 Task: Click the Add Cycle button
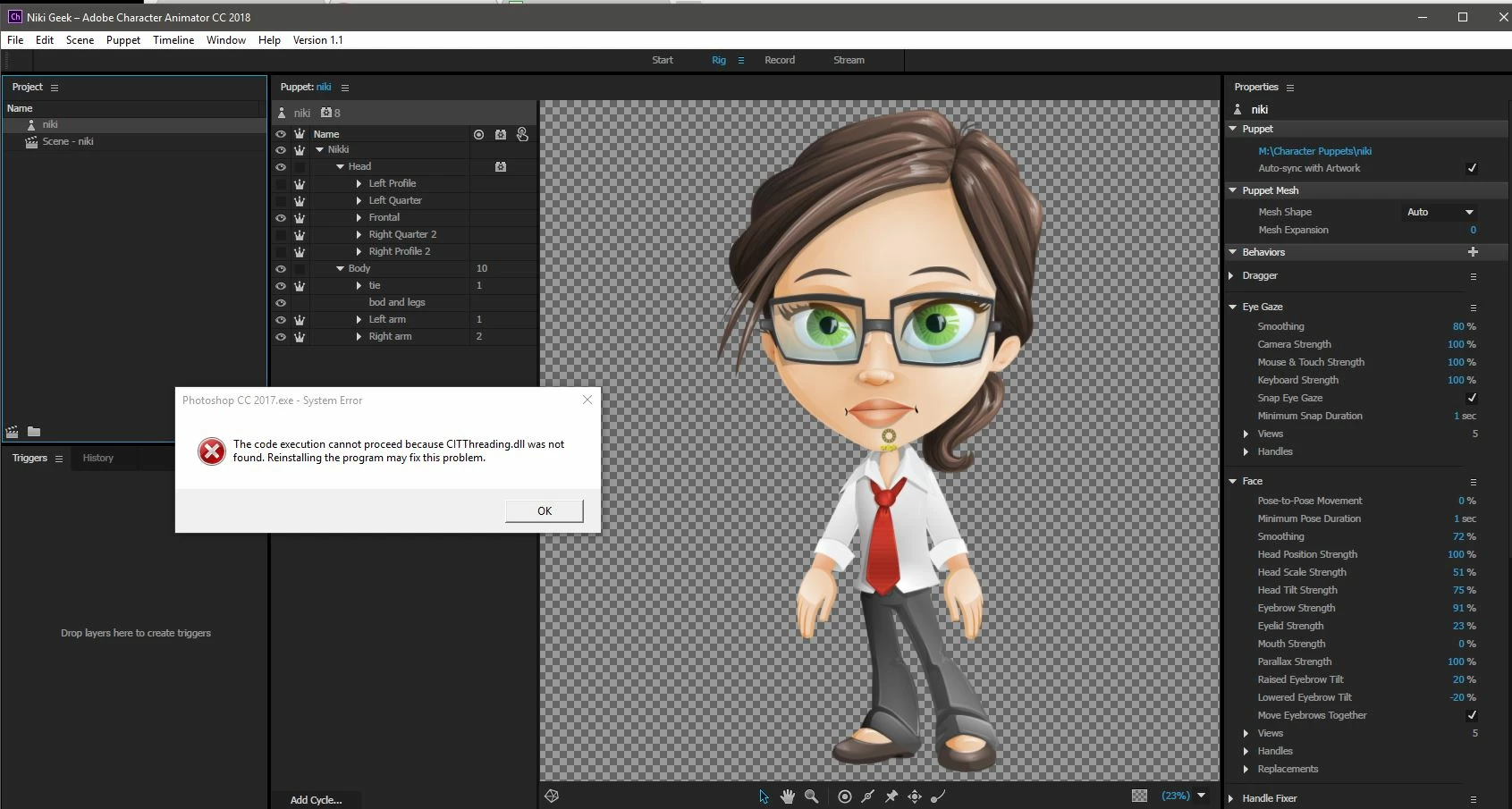(316, 800)
